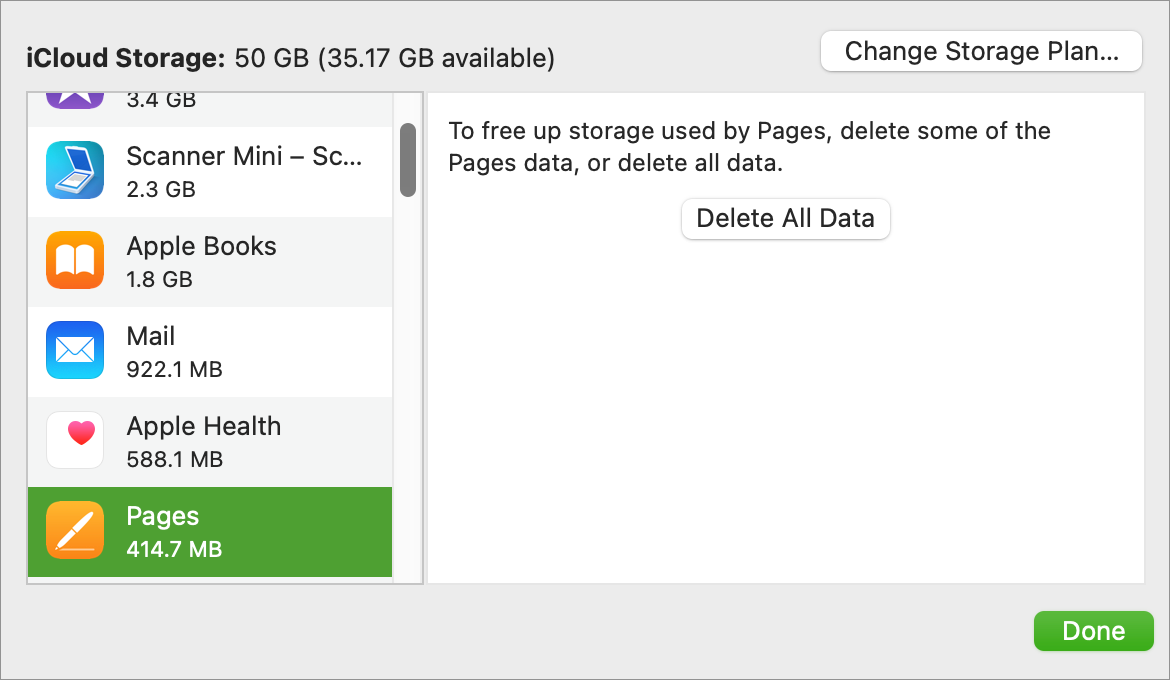
Task: Select Apple Books in the storage list
Action: tap(210, 262)
